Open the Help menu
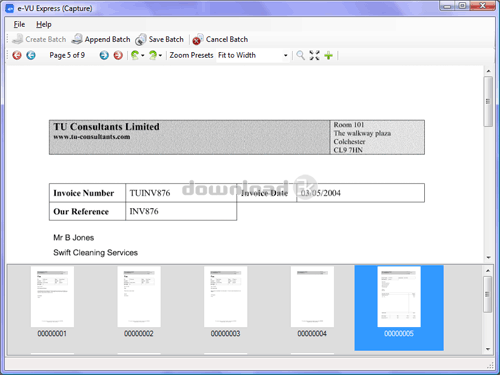The height and width of the screenshot is (375, 500). click(x=44, y=24)
